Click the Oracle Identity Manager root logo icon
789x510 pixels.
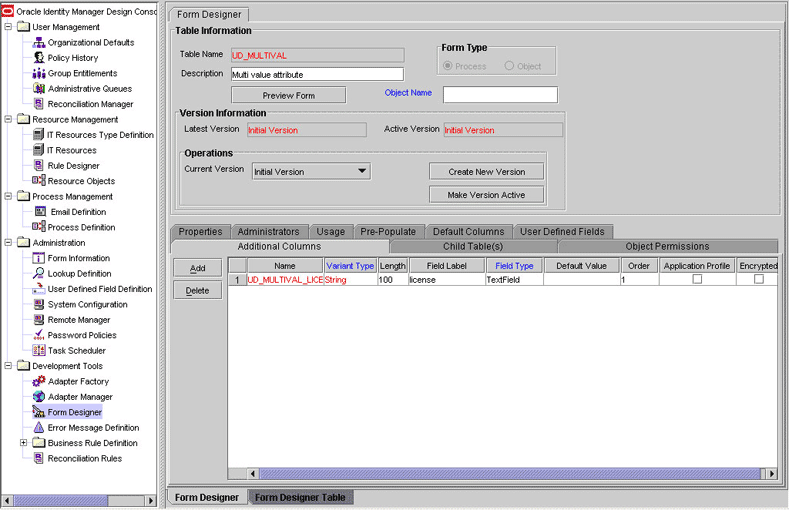[x=8, y=11]
